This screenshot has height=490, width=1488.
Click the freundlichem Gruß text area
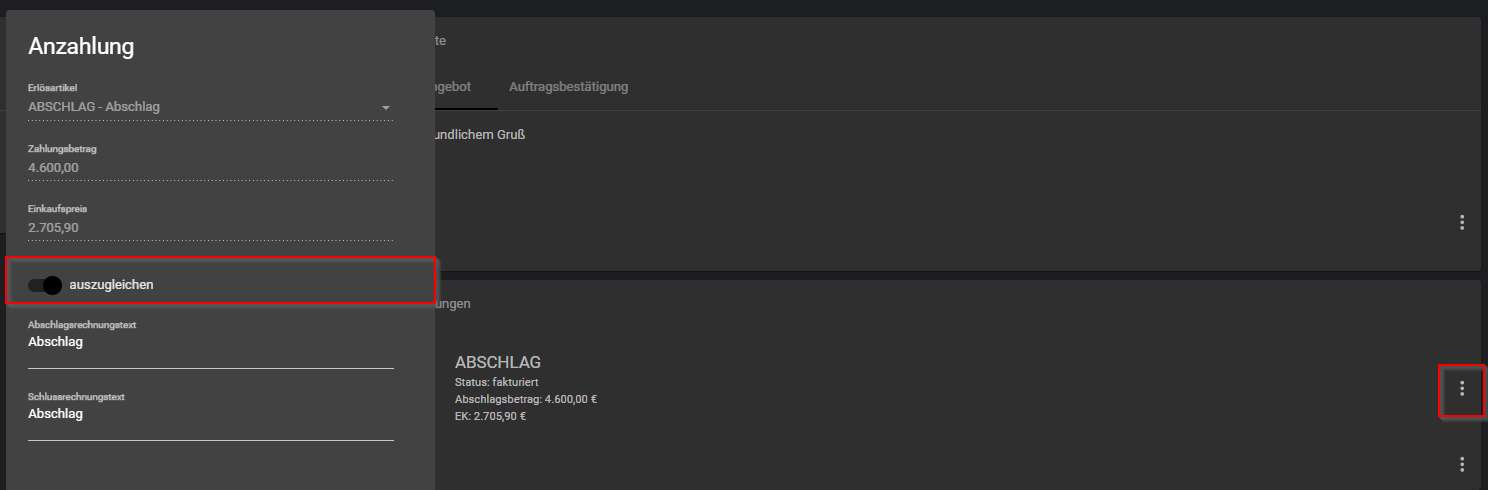[x=480, y=135]
